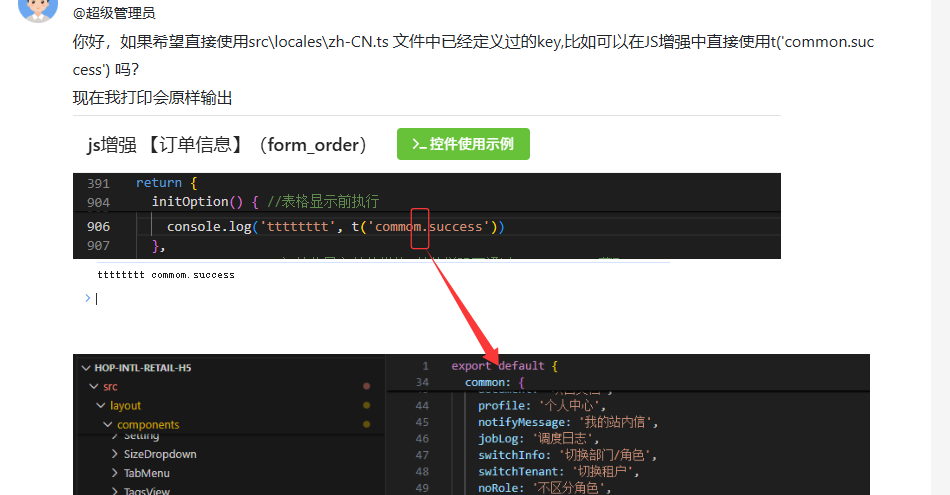
Task: Click the red highlighted box in code
Action: [420, 228]
